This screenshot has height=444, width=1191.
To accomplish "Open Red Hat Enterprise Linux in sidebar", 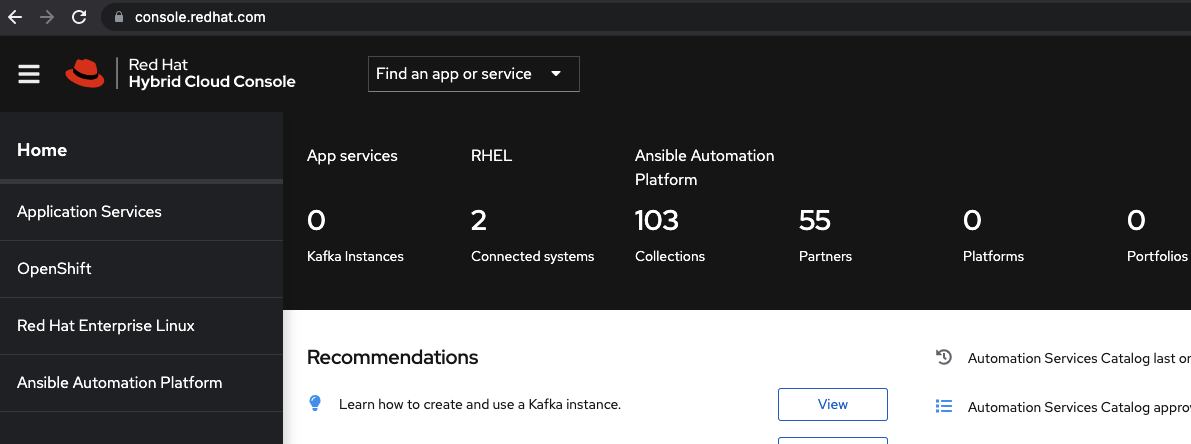I will 141,326.
